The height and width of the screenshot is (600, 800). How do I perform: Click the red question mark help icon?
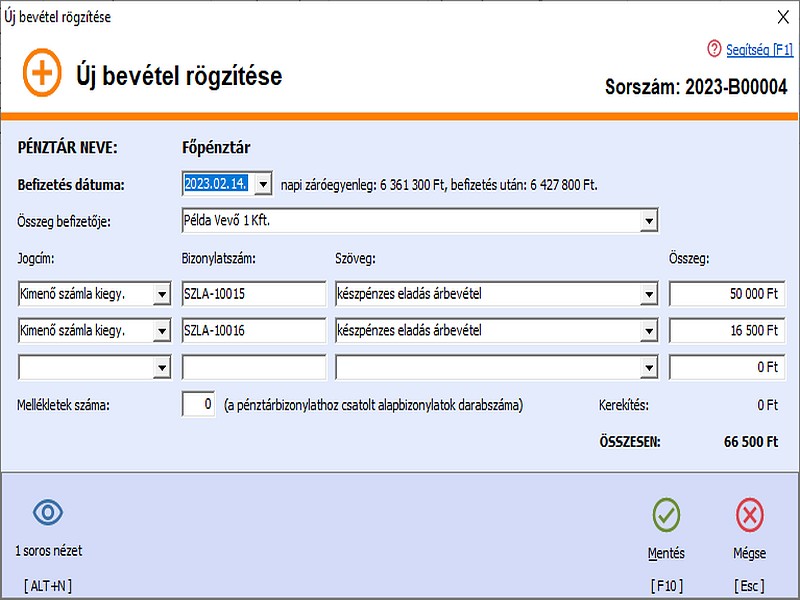click(713, 48)
